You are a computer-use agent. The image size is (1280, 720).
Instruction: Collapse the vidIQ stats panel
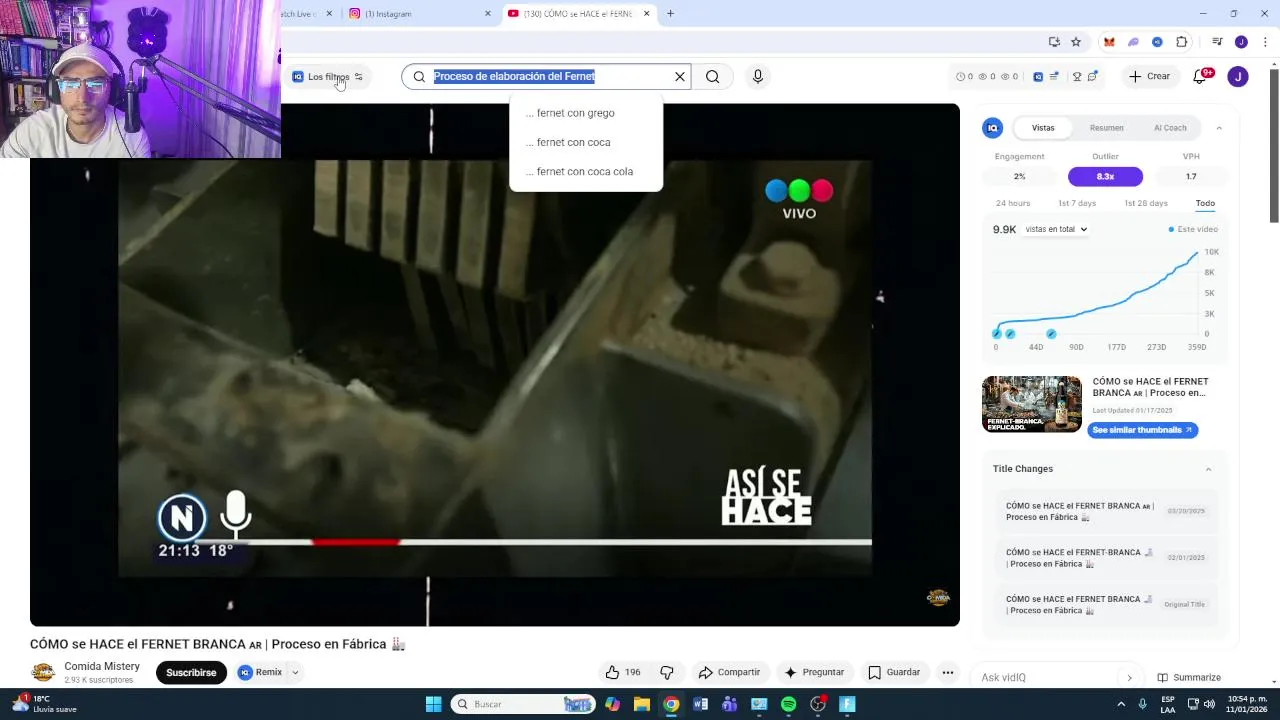(x=1219, y=128)
